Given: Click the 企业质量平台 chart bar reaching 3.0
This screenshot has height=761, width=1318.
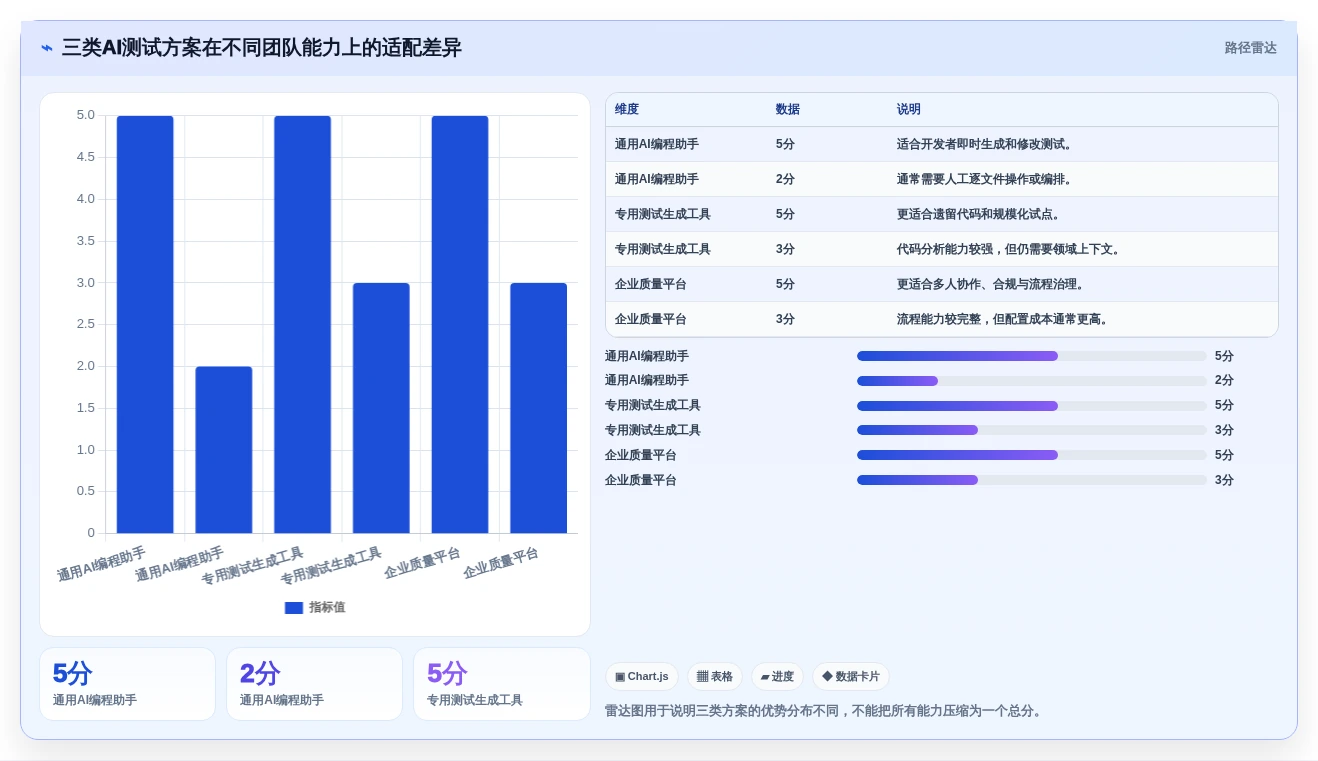Looking at the screenshot, I should tap(539, 408).
